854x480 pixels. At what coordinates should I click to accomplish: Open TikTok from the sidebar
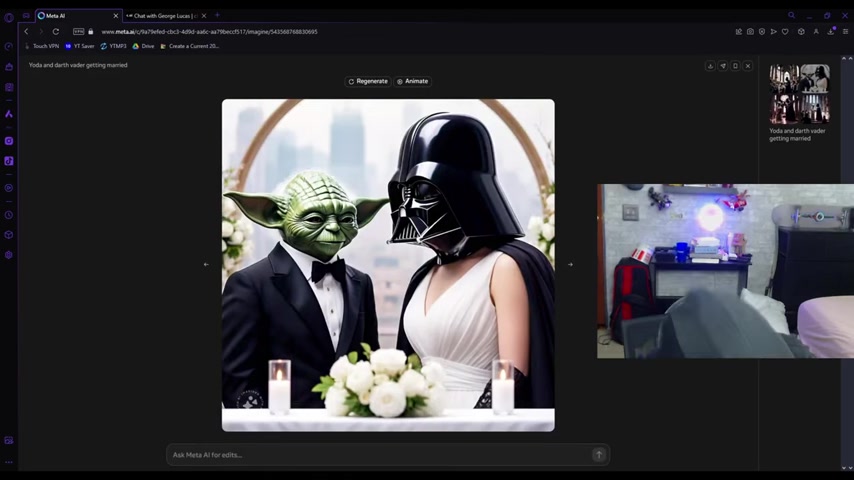pyautogui.click(x=9, y=161)
